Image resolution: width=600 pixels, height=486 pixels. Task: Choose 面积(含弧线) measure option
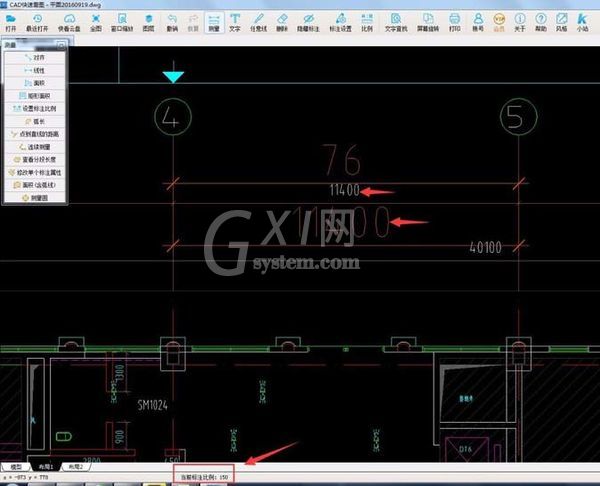(35, 185)
